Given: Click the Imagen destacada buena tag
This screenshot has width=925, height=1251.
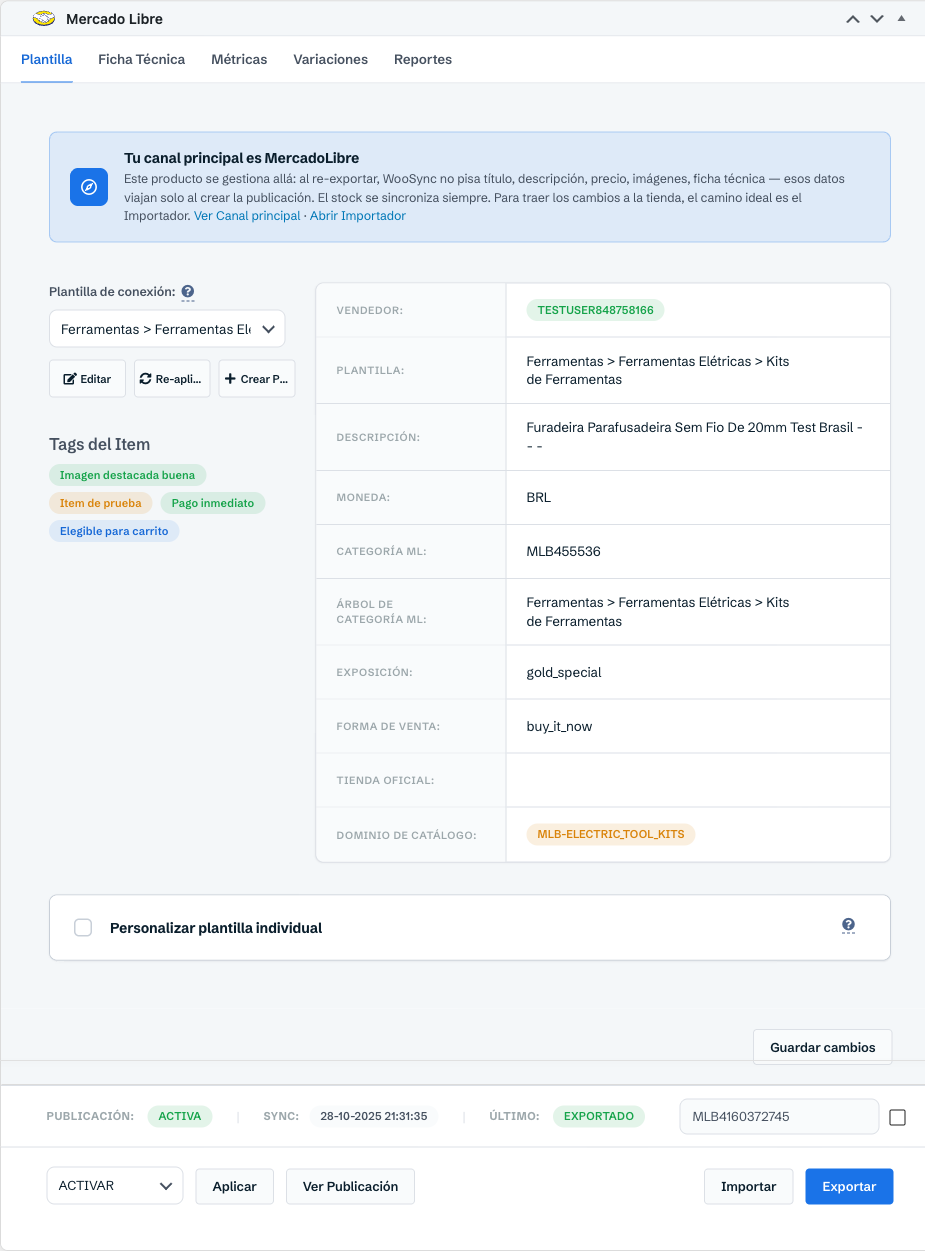Looking at the screenshot, I should point(127,475).
